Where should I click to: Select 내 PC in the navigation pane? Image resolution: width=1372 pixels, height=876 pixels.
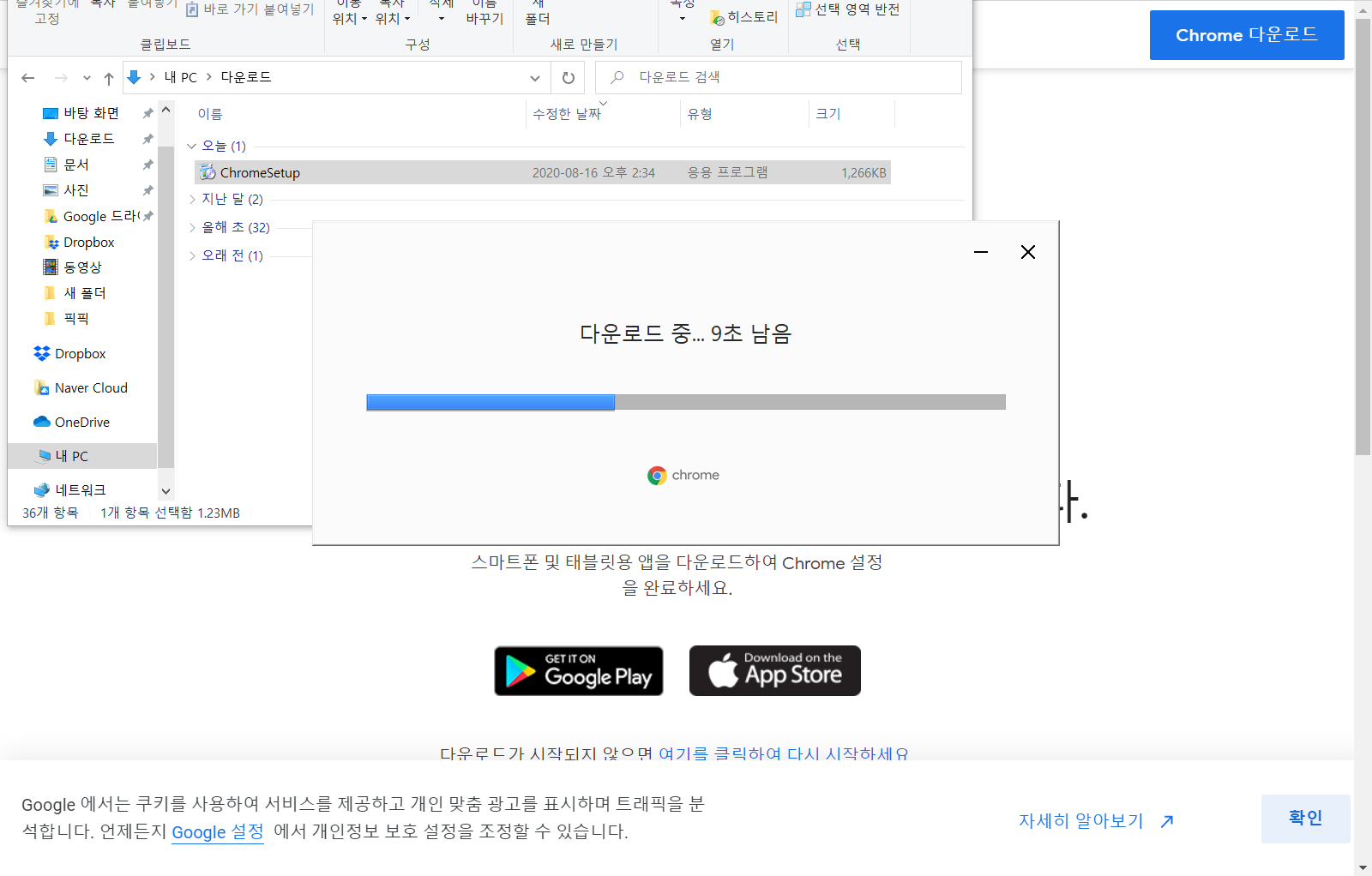tap(82, 456)
